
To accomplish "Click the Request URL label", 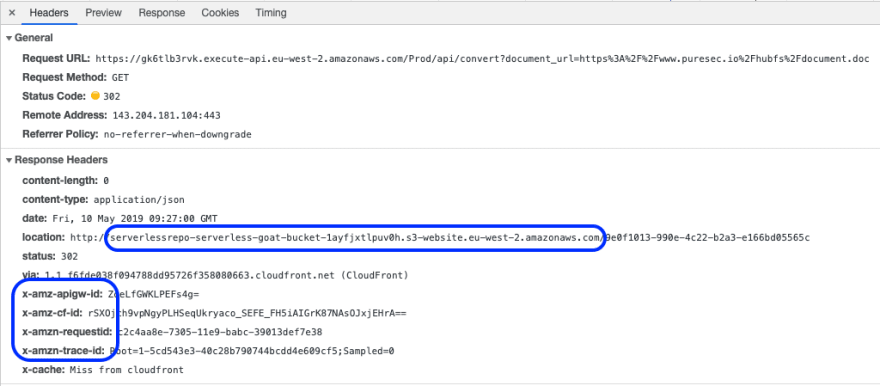I will click(x=56, y=58).
